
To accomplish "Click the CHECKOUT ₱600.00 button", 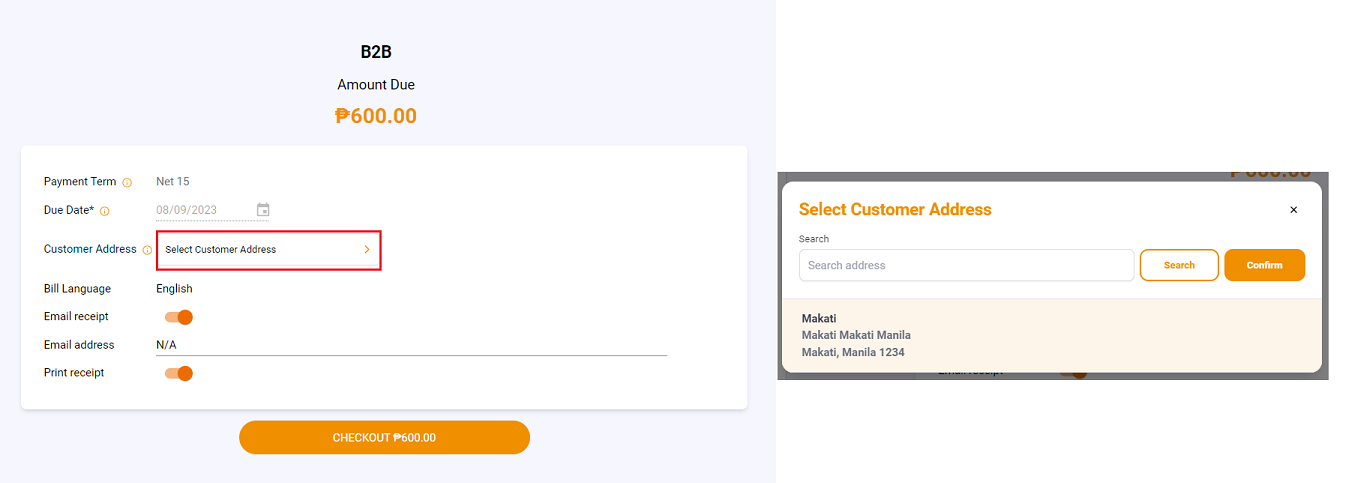I will coord(384,437).
